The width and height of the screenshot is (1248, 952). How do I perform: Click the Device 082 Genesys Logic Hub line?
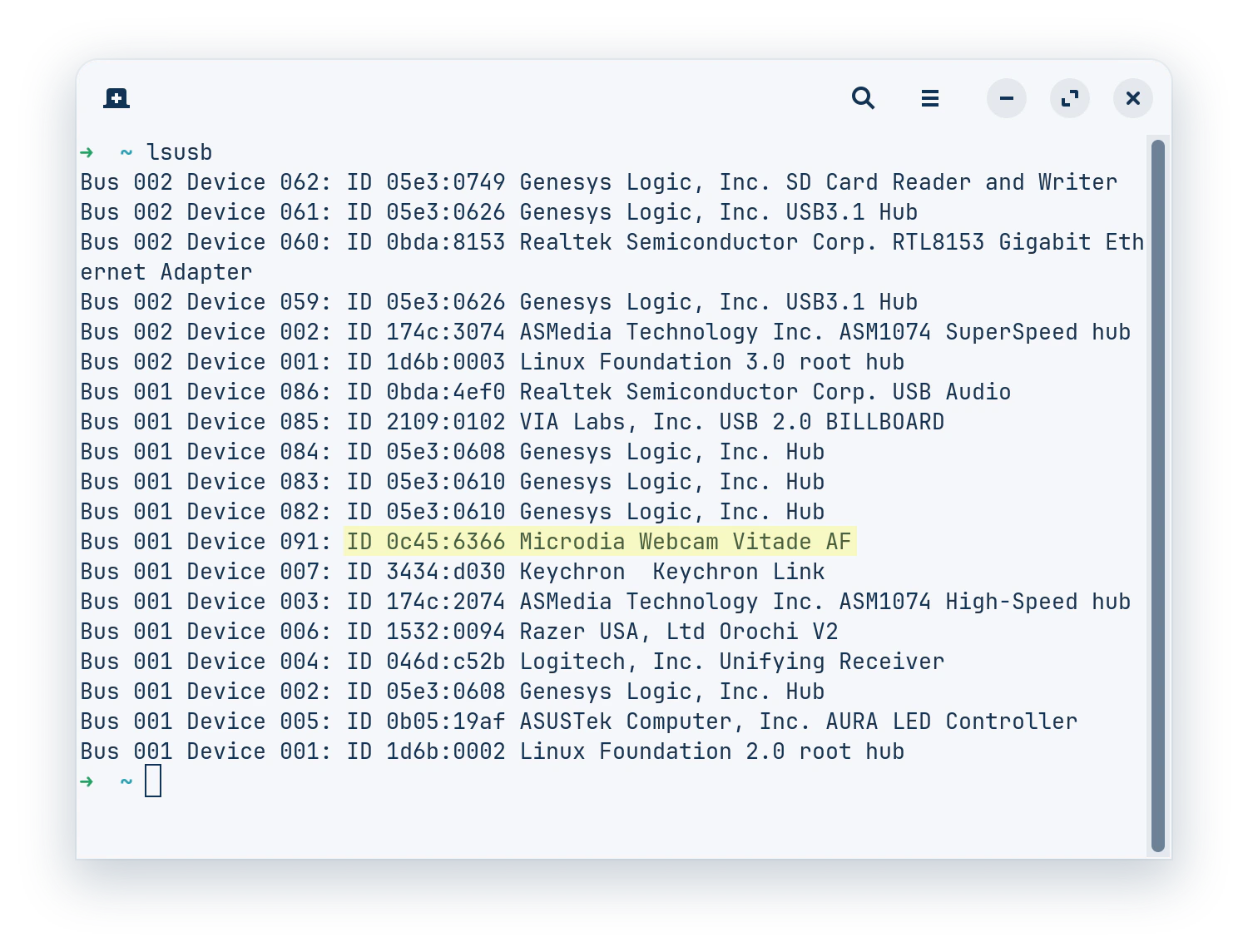453,512
